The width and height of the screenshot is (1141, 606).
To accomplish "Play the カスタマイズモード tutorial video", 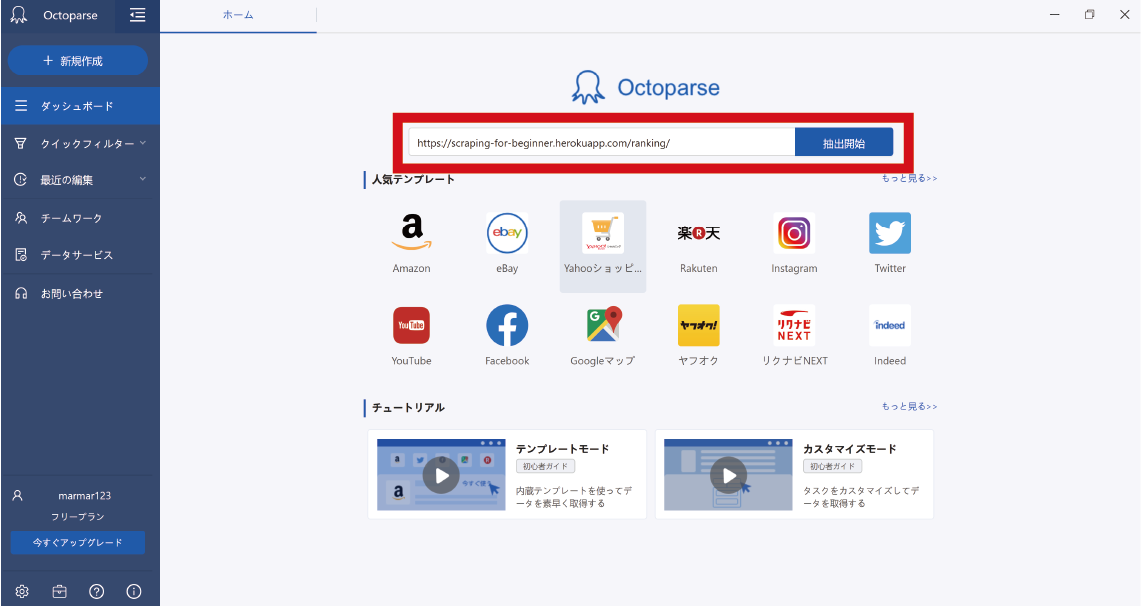I will point(728,475).
